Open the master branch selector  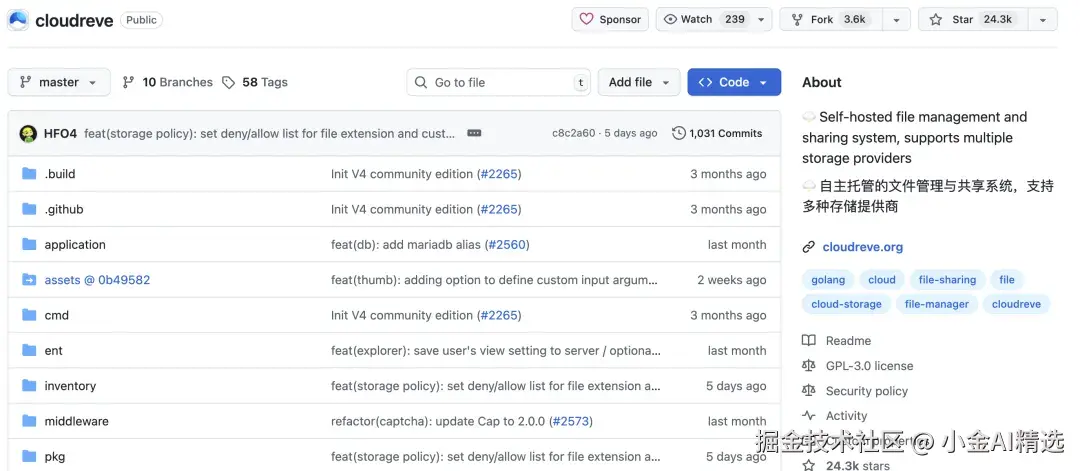59,82
